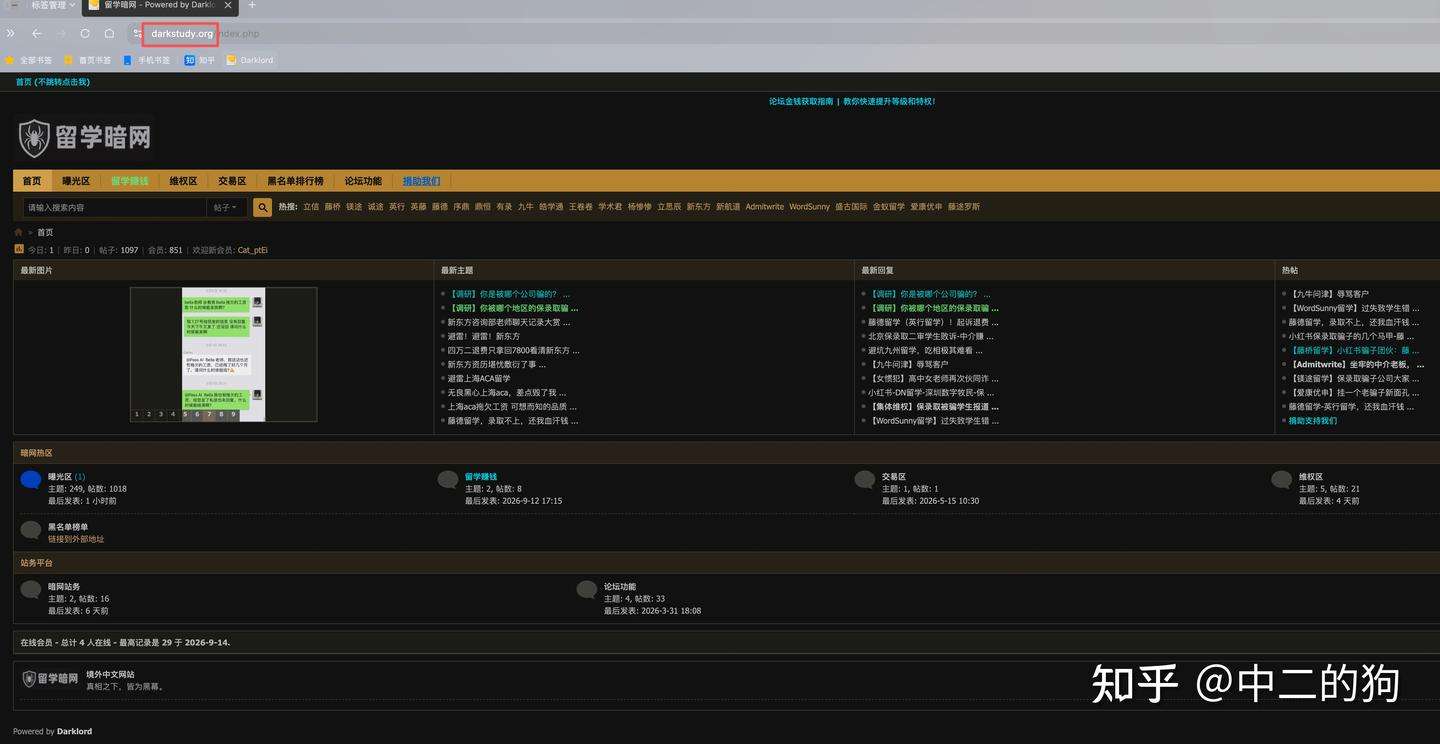Click the 留学暗网 footer logo

[x=50, y=679]
